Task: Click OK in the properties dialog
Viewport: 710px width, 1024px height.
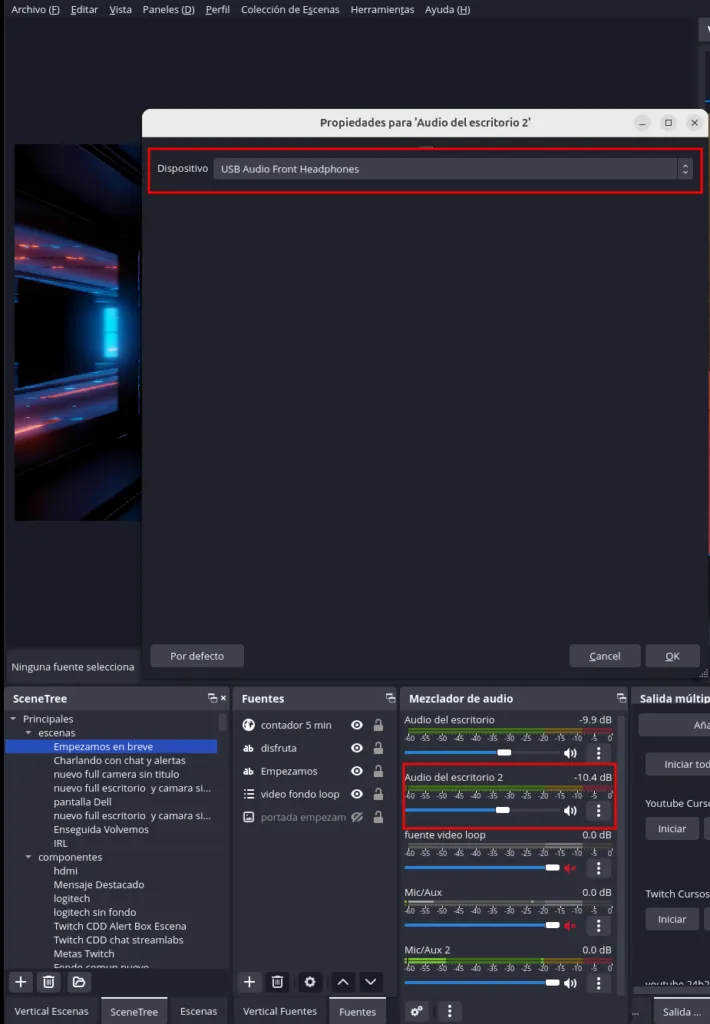Action: coord(672,656)
